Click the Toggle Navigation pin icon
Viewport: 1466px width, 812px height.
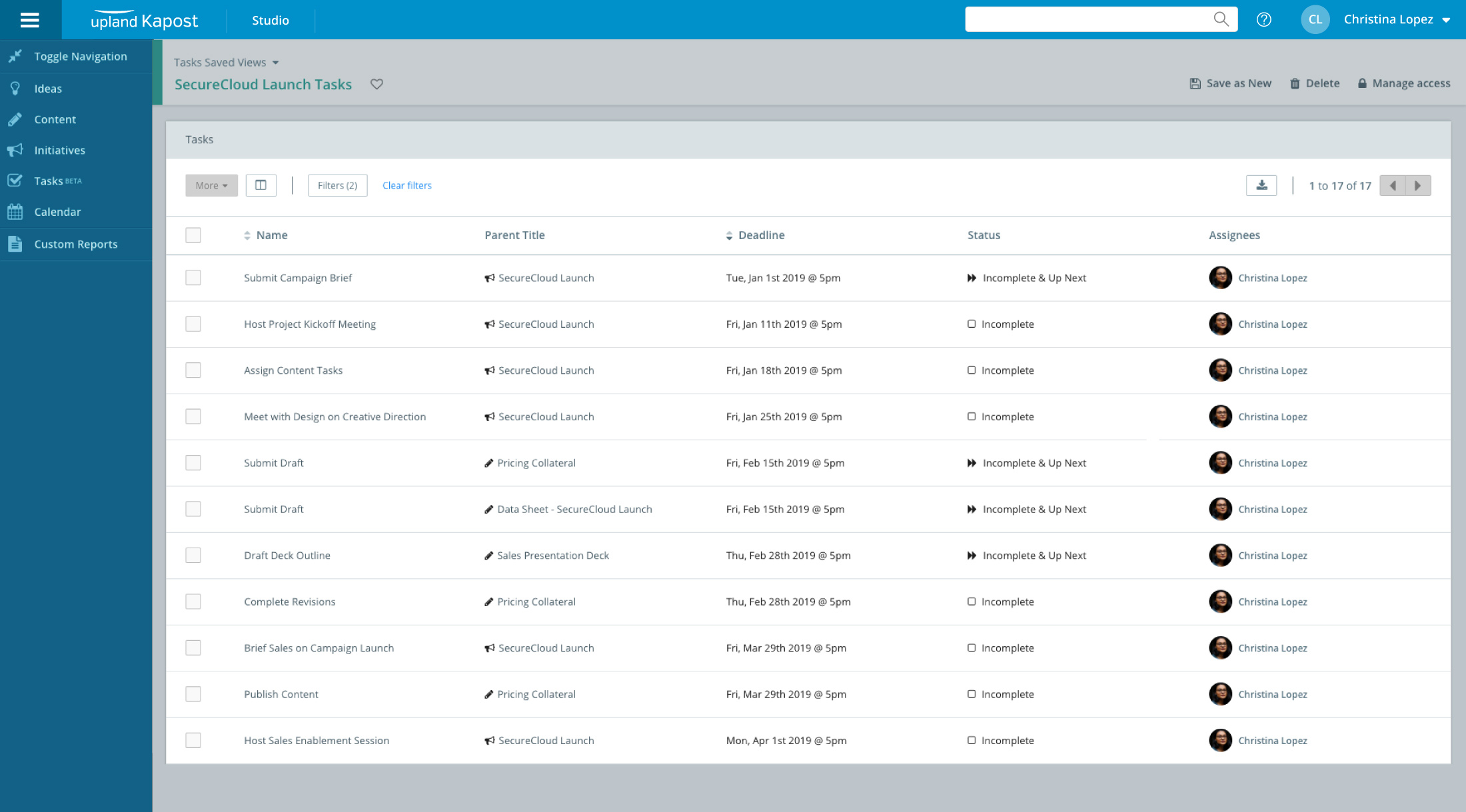click(15, 57)
